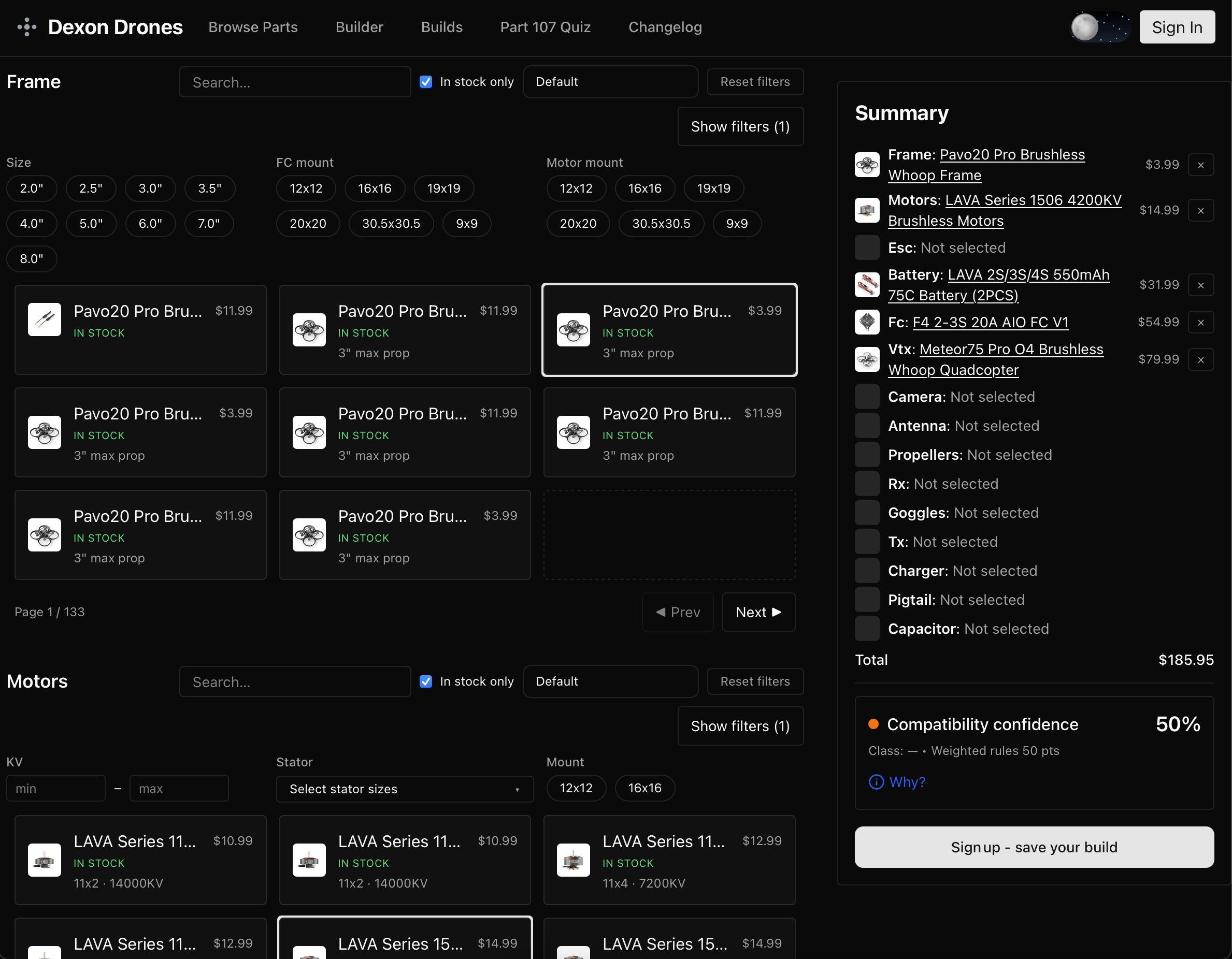Select FC mount 30.5x30.5 filter
Image resolution: width=1232 pixels, height=959 pixels.
click(x=391, y=224)
